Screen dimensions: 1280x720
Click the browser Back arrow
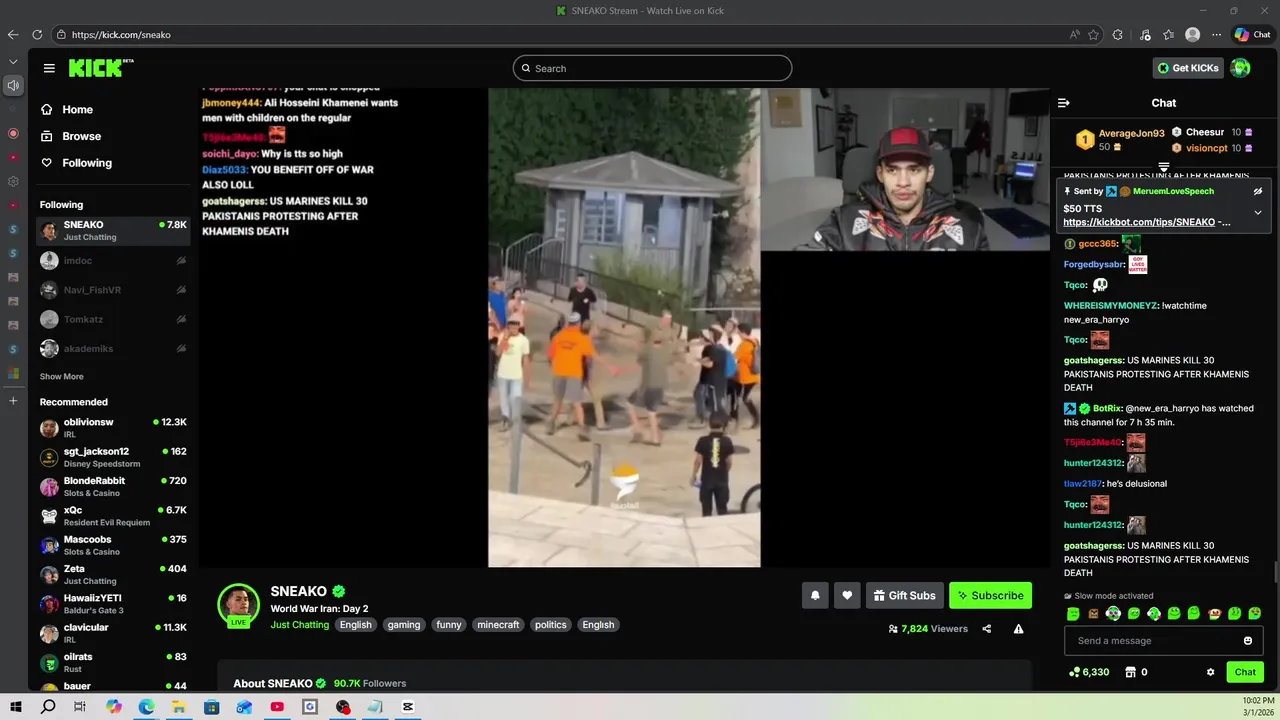13,34
